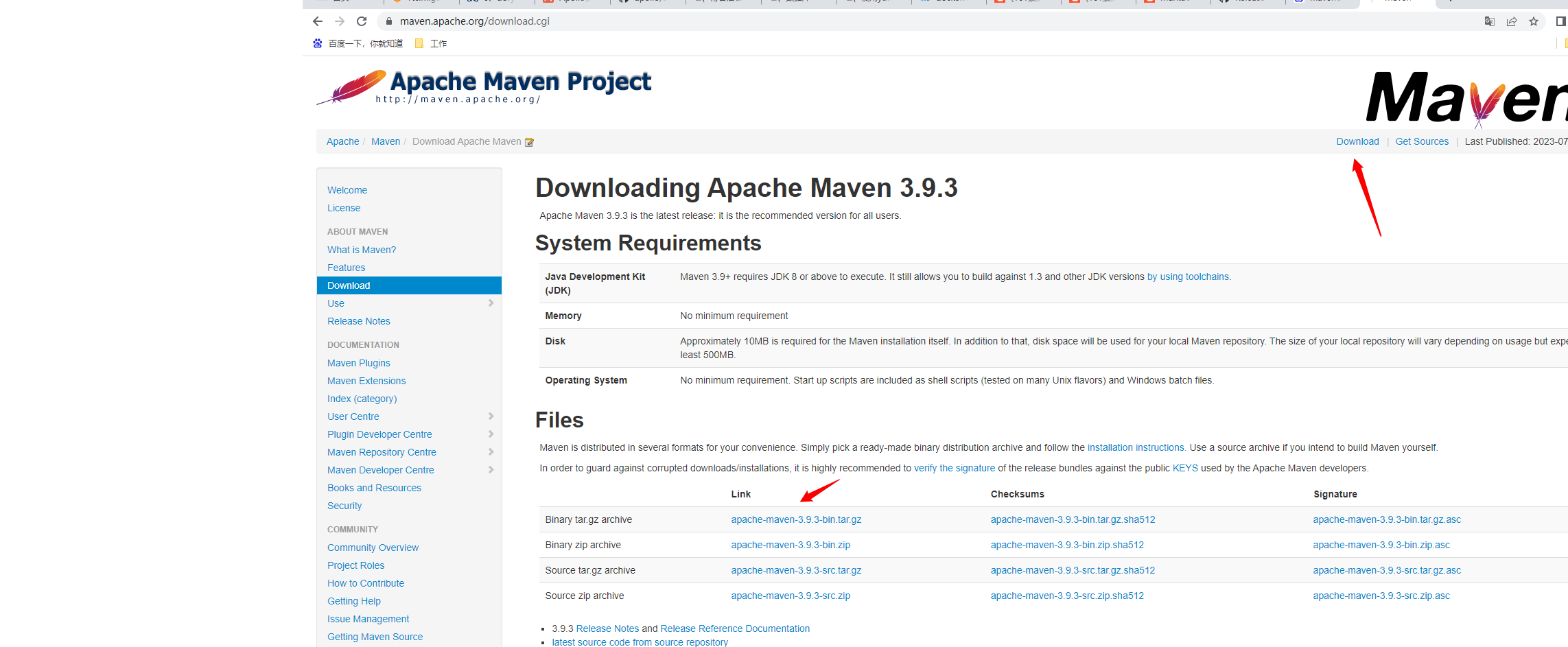Viewport: 1568px width, 647px height.
Task: Download apache-maven-3.9.3-src.zip
Action: pos(791,596)
